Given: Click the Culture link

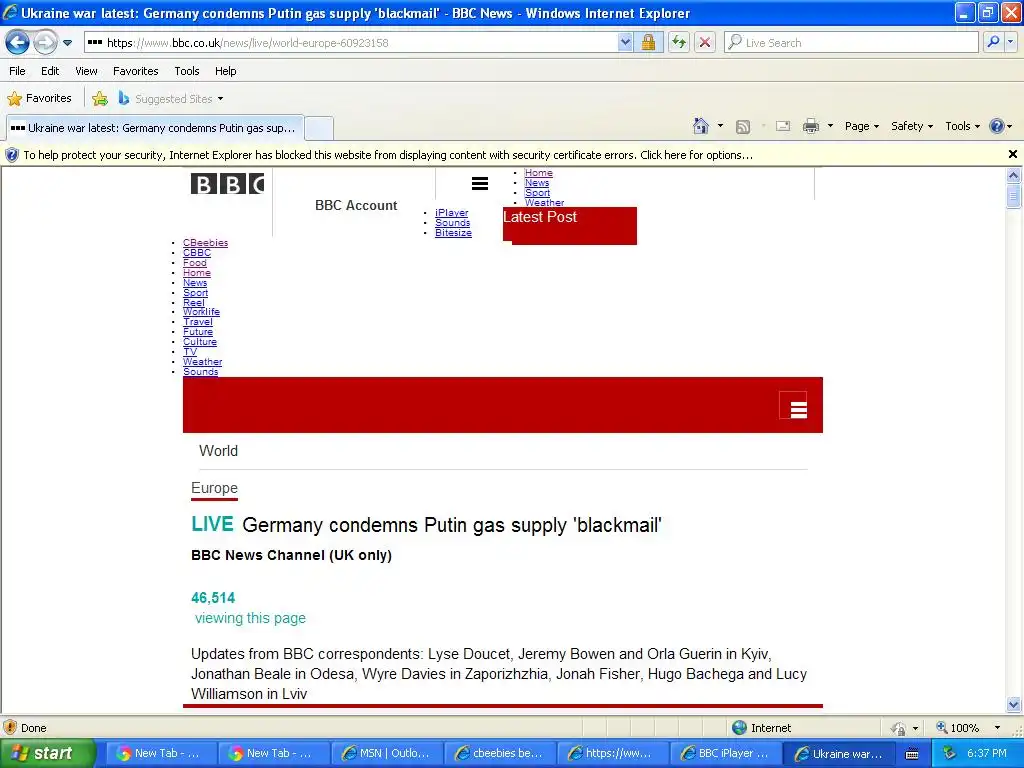Looking at the screenshot, I should click(200, 342).
